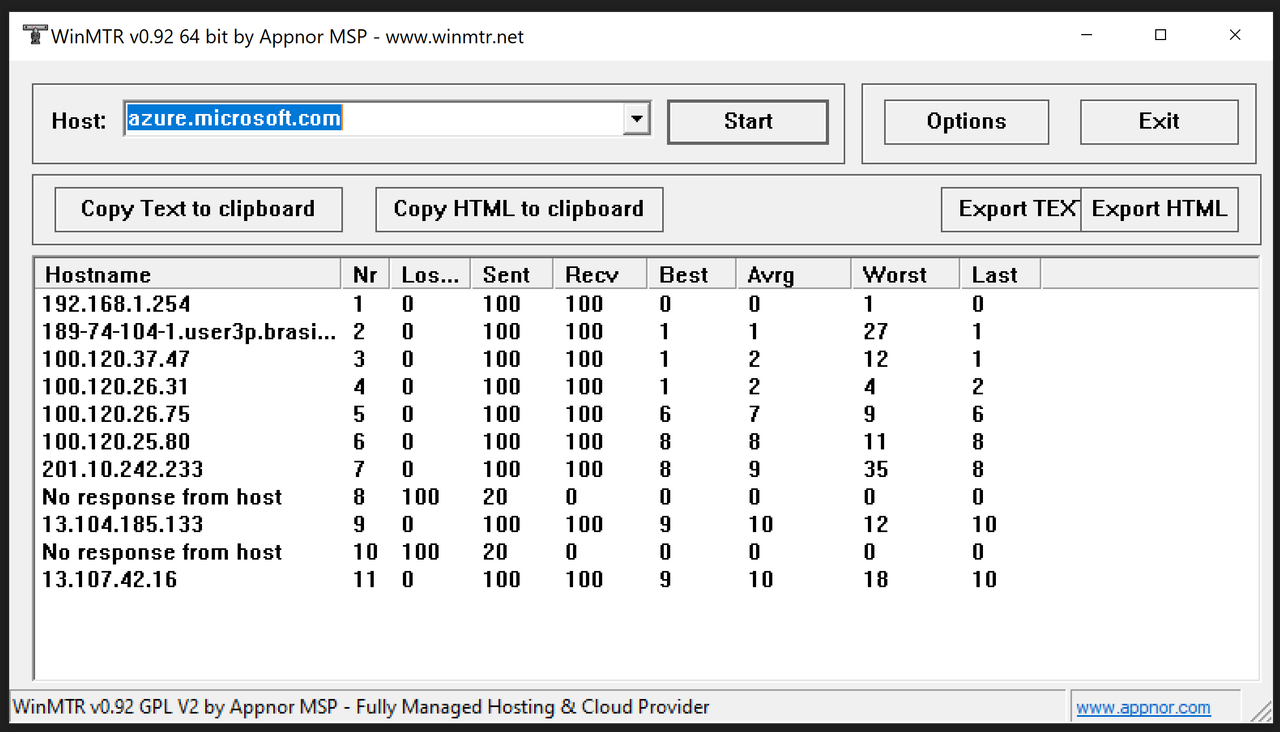
Task: Close the WinMTR window
Action: [x=1235, y=35]
